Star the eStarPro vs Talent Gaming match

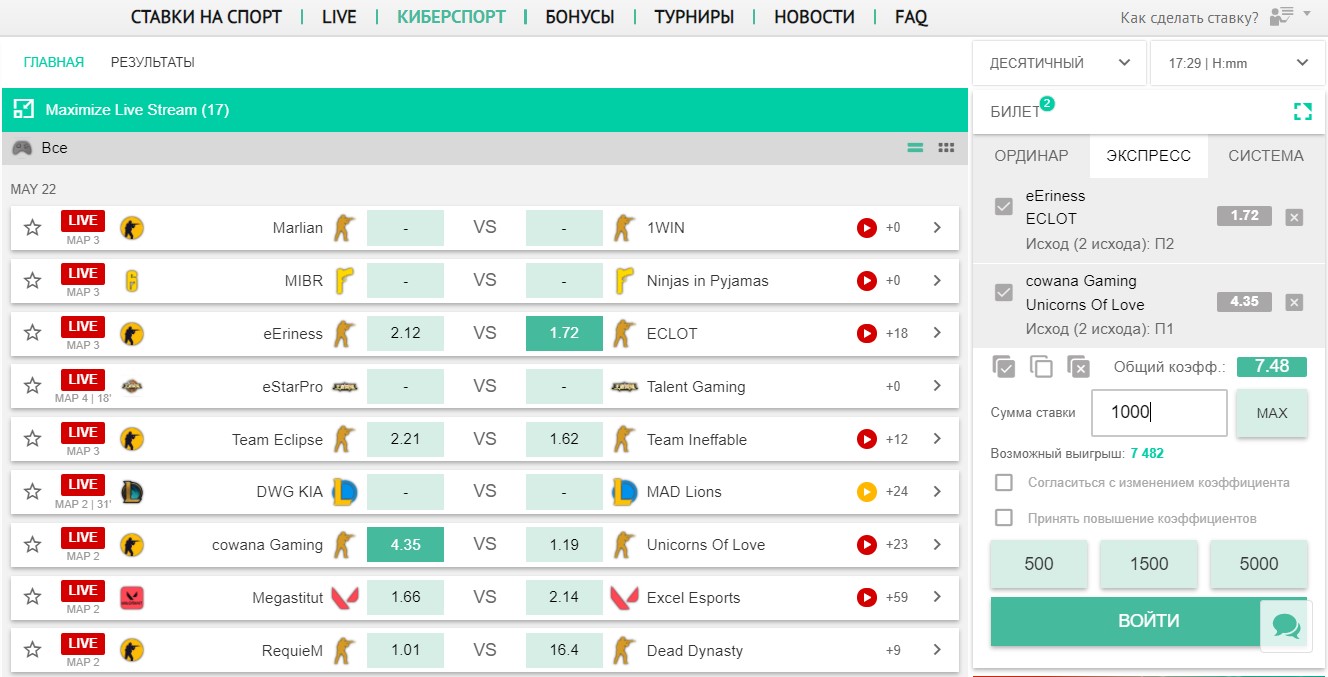coord(32,387)
